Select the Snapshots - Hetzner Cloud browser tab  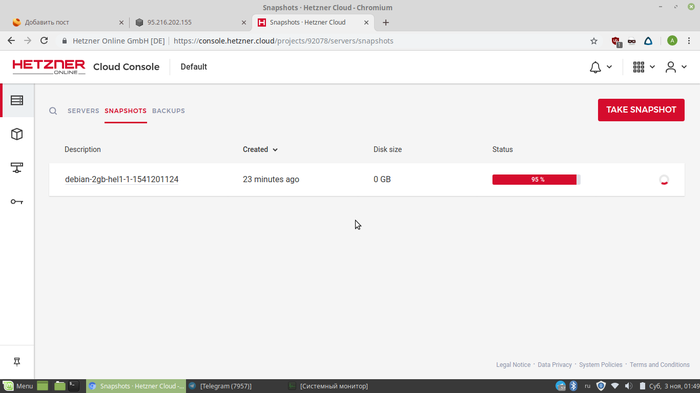[x=312, y=22]
